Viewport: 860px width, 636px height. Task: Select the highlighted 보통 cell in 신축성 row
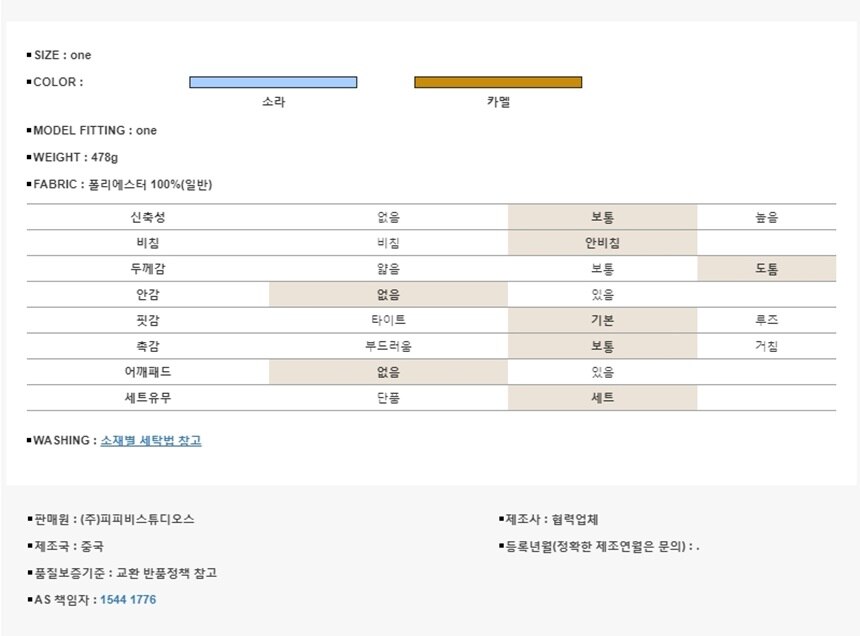[x=602, y=217]
